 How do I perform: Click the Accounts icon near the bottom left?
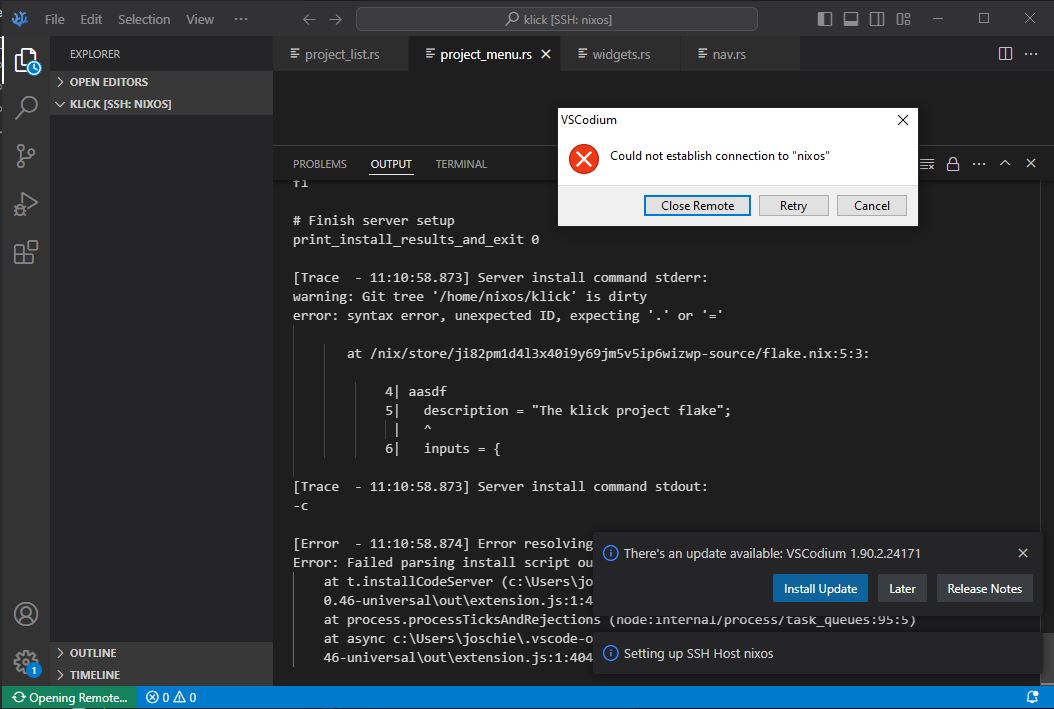26,614
